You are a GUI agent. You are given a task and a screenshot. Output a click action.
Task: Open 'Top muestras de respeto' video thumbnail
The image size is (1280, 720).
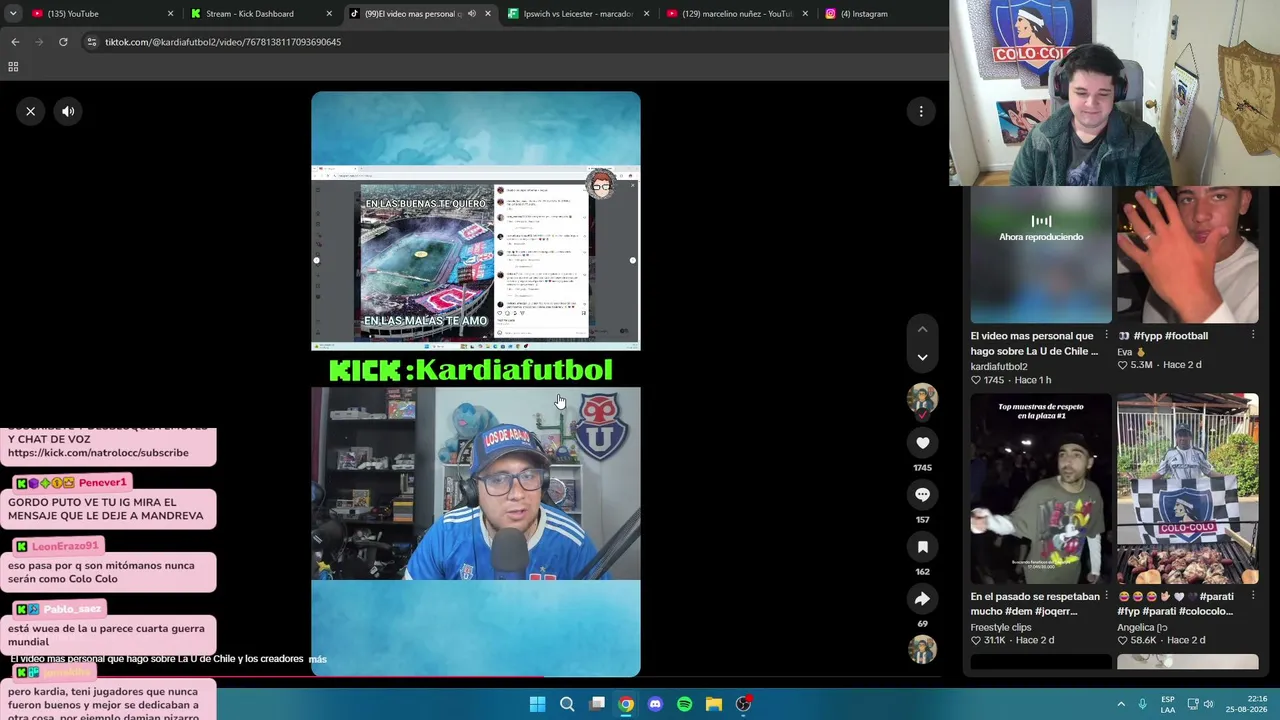point(1041,489)
